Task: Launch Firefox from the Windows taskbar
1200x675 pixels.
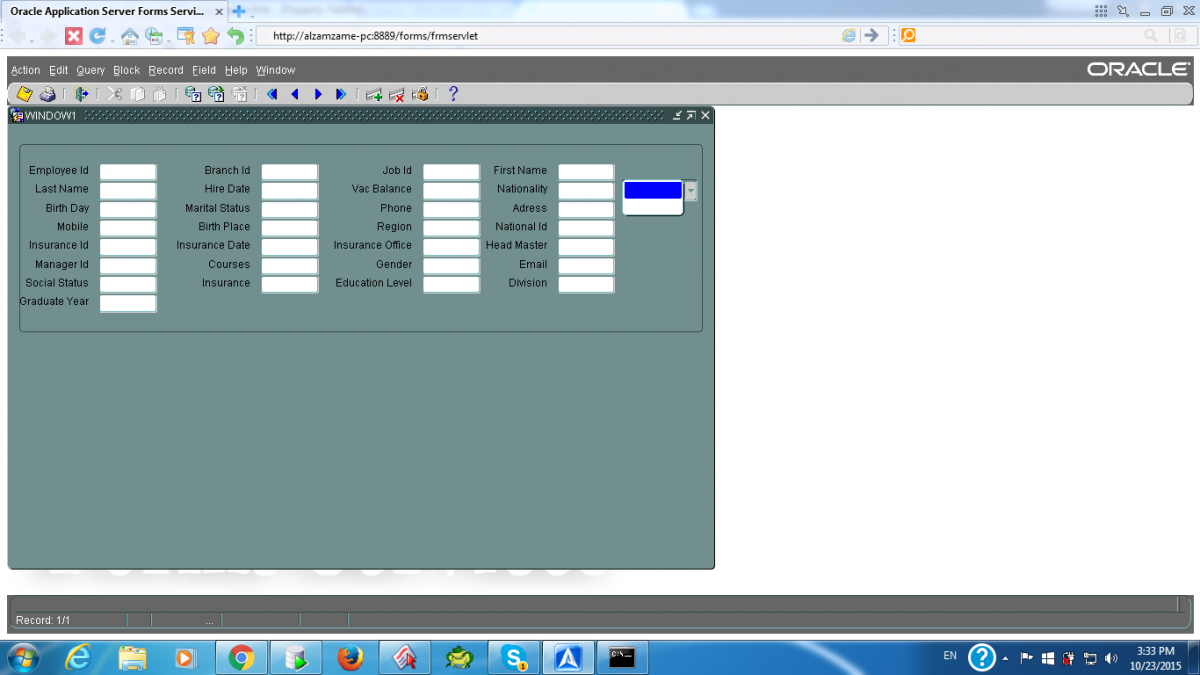Action: [349, 657]
